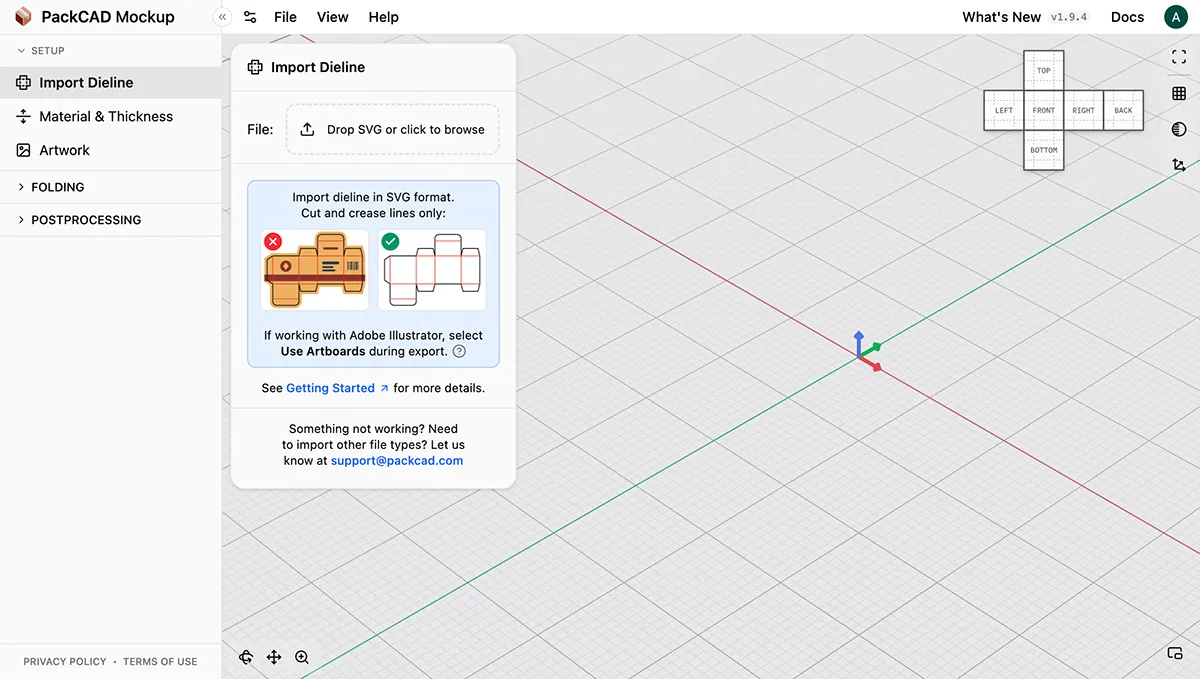1200x679 pixels.
Task: Open the Privacy Policy link
Action: tap(65, 662)
